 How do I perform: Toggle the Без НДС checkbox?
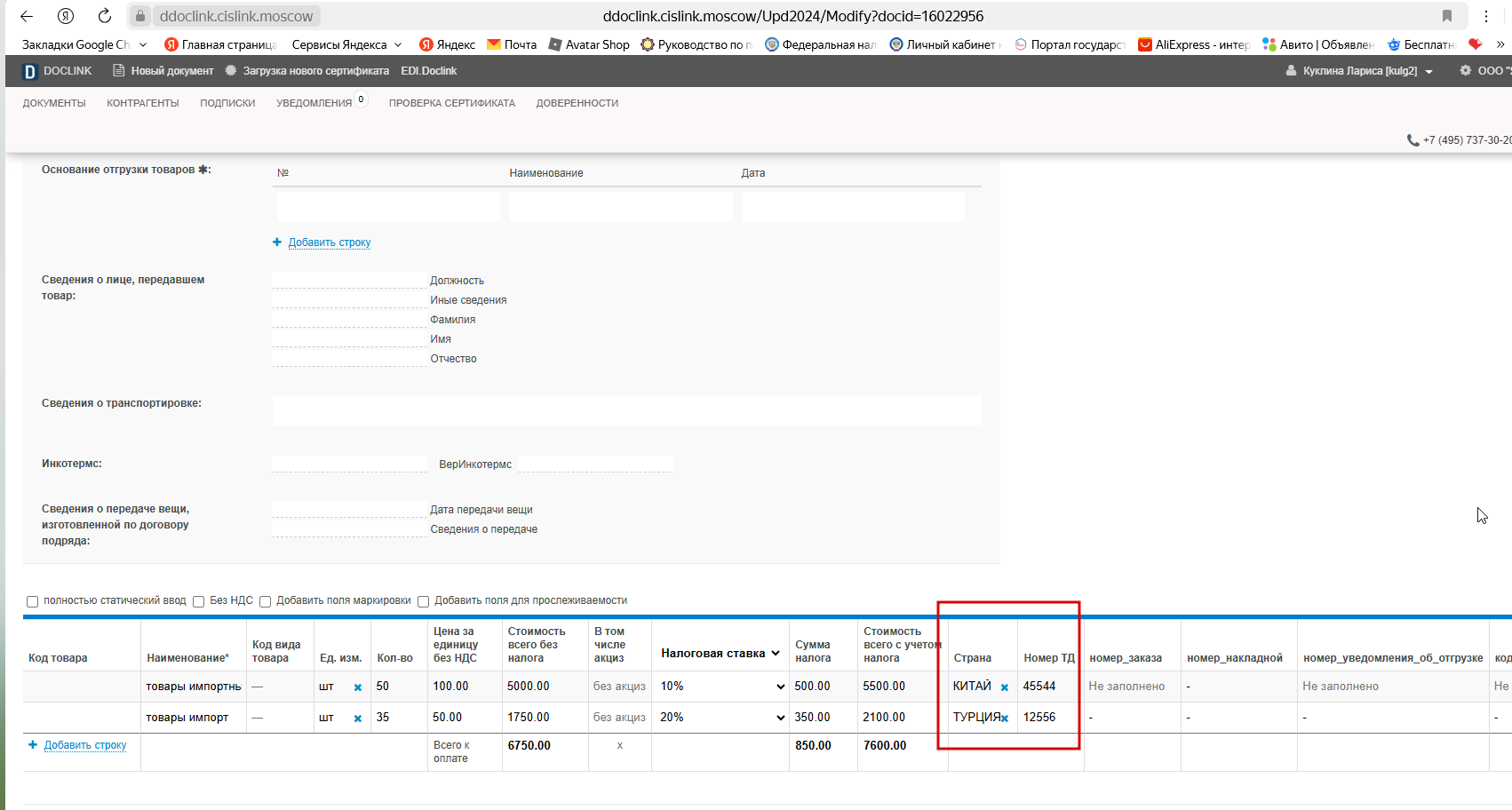pos(199,601)
